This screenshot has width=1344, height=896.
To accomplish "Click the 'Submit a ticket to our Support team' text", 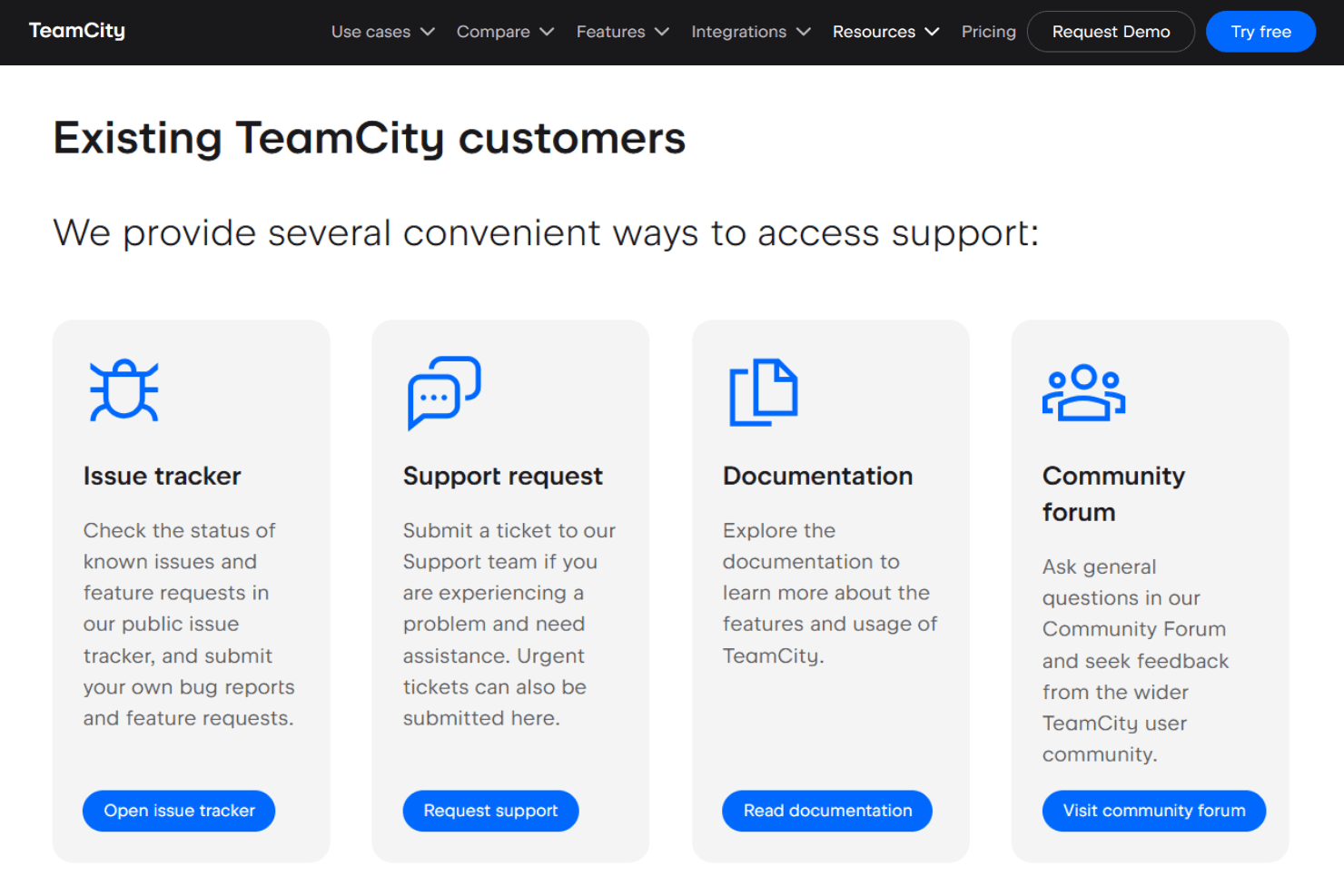I will (x=509, y=625).
